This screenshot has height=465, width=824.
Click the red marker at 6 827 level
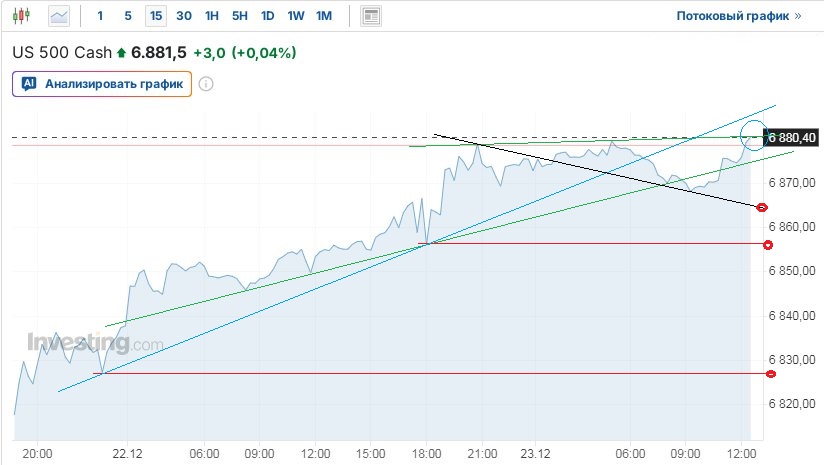[x=771, y=374]
